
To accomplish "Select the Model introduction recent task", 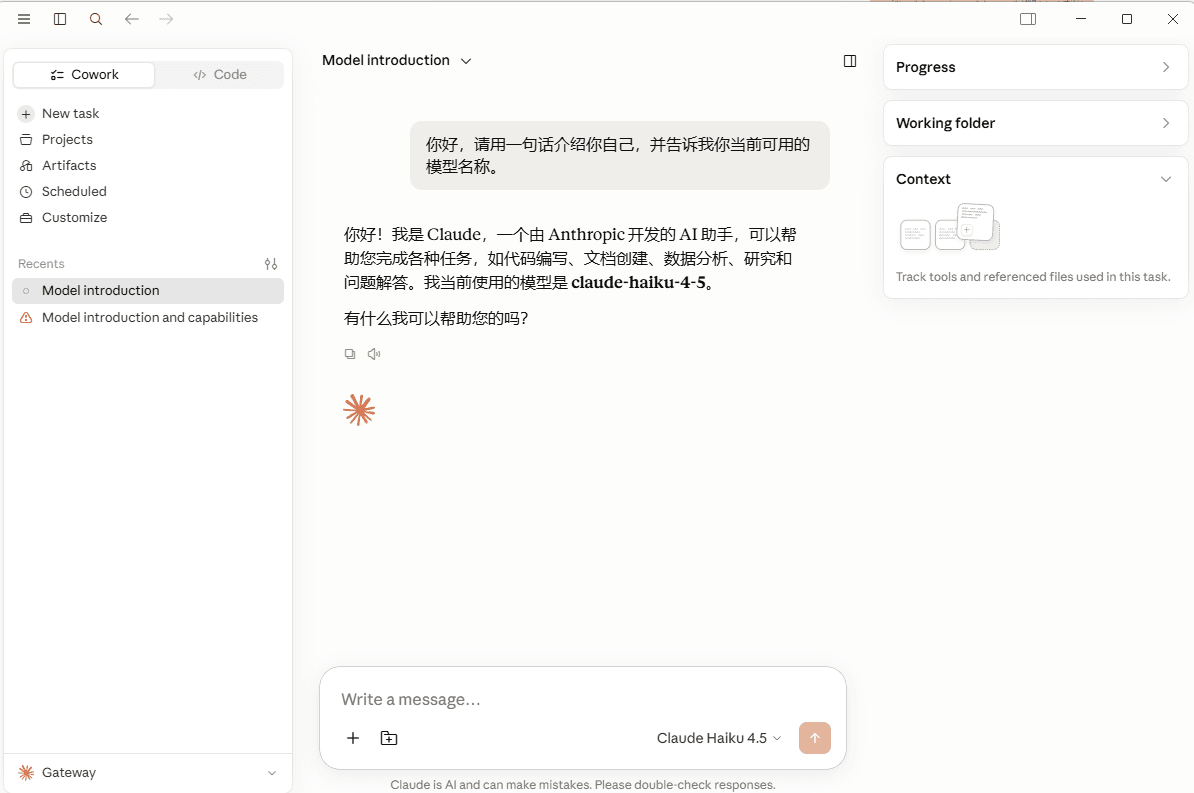I will (x=148, y=291).
